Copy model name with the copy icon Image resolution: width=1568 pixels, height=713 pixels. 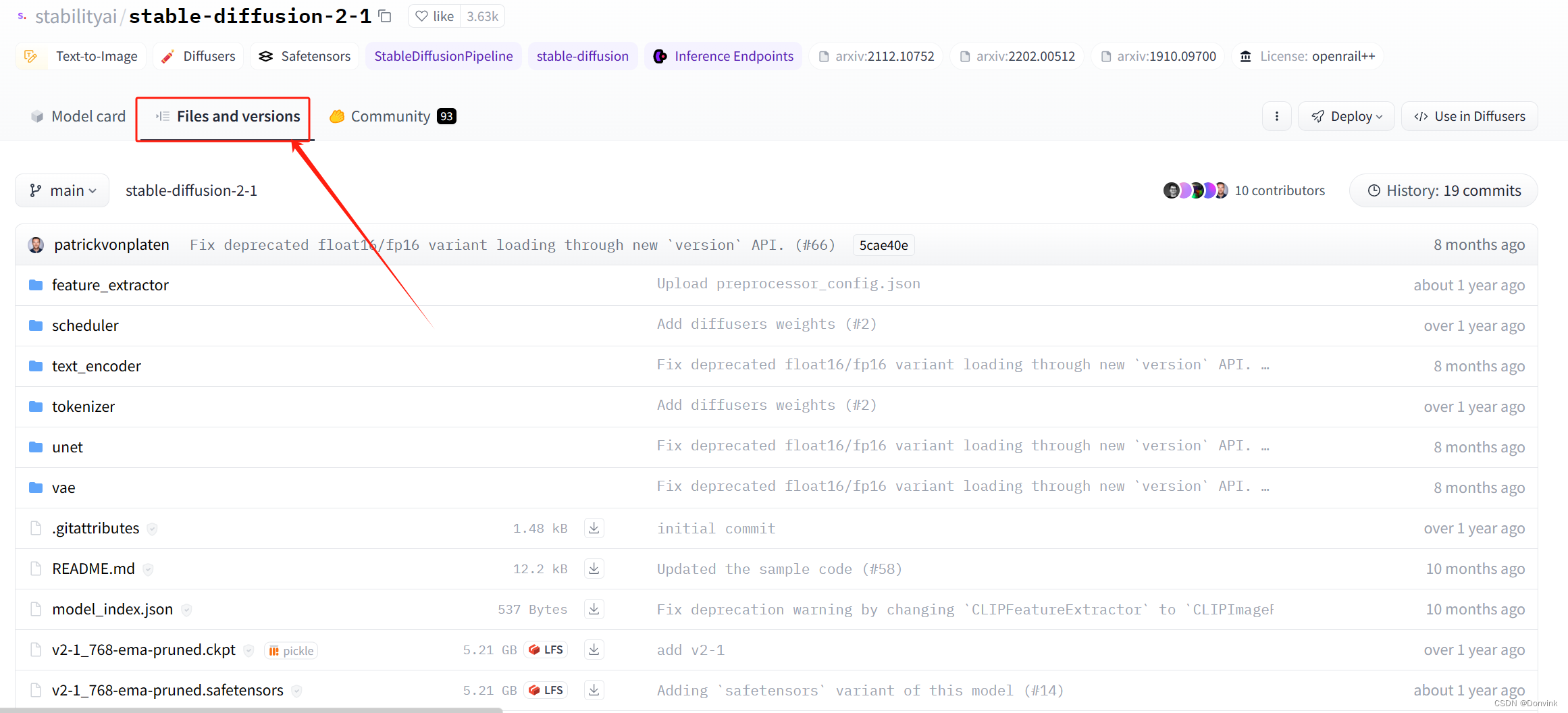[385, 16]
